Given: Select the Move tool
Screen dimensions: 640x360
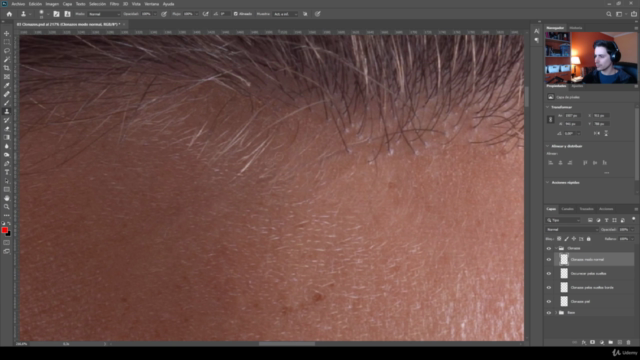Looking at the screenshot, I should click(7, 33).
